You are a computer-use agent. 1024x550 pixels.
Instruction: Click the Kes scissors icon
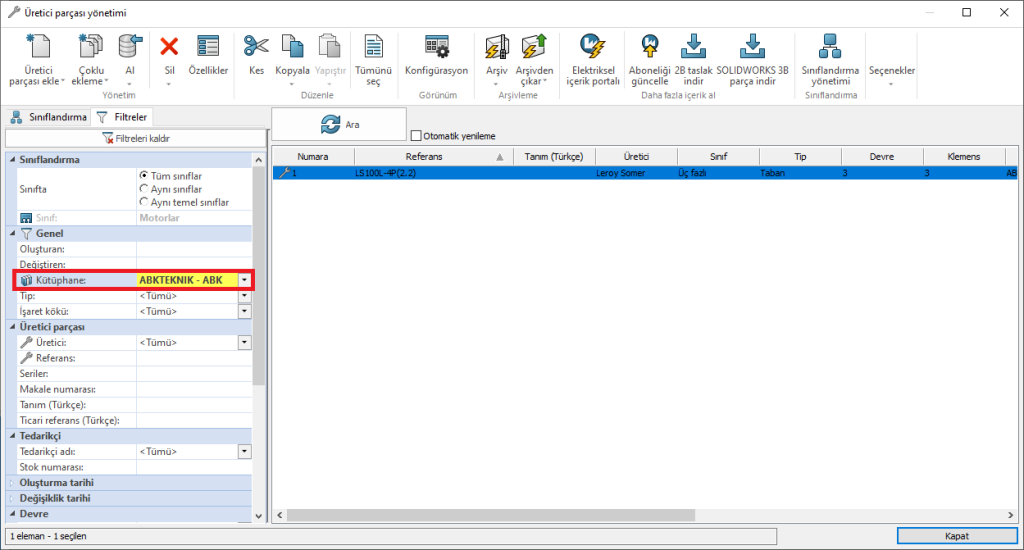[256, 46]
